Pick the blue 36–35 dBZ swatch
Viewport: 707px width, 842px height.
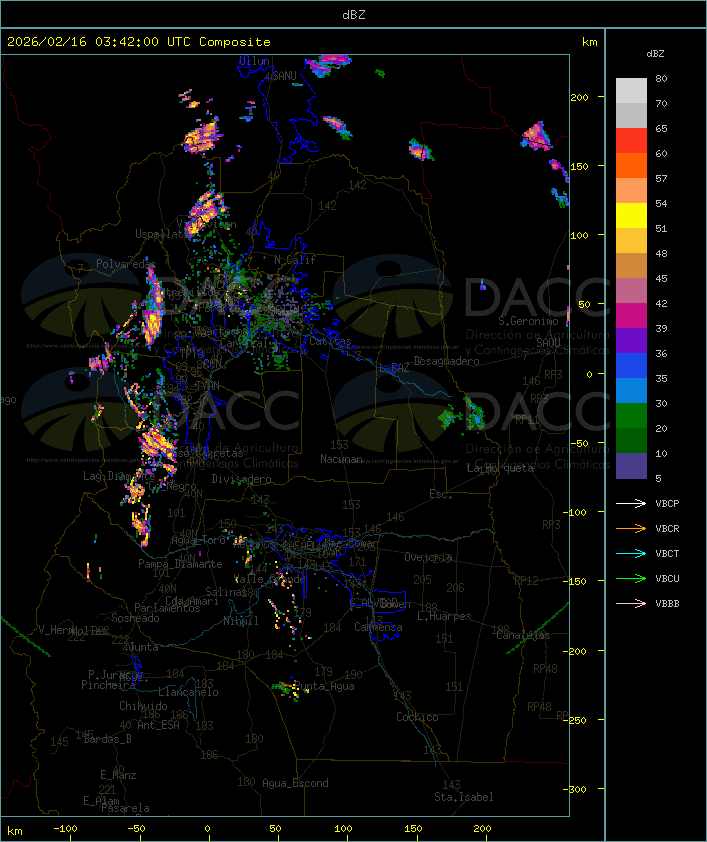631,366
